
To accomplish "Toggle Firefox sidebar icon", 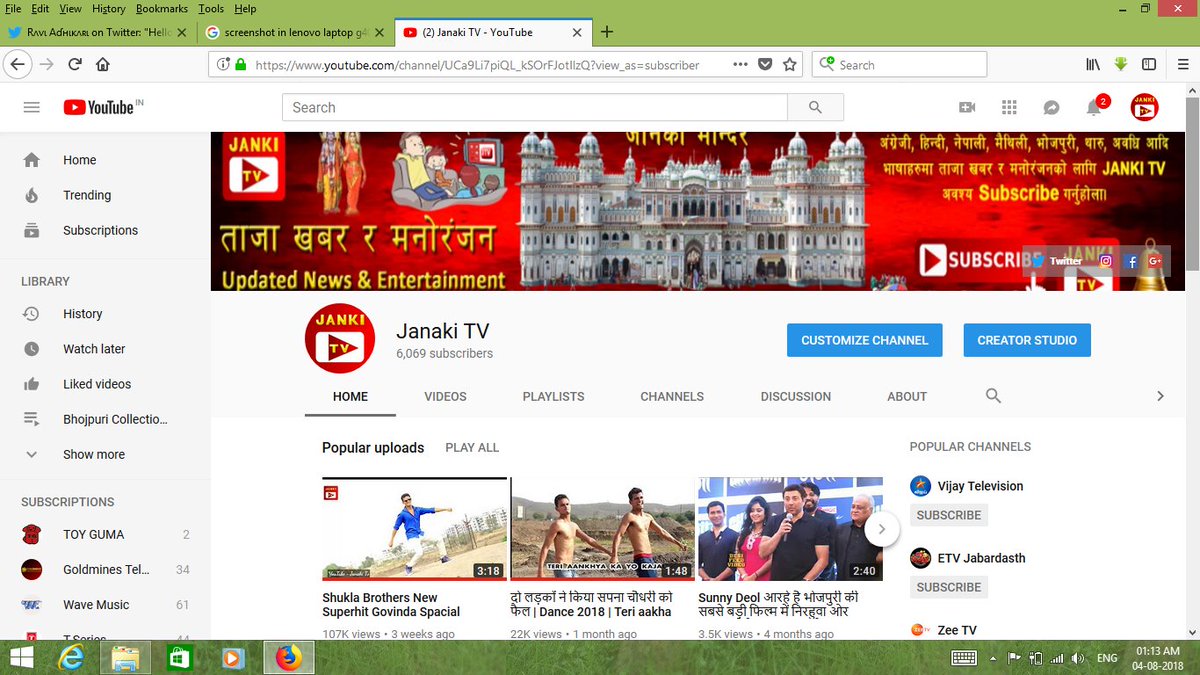I will click(1149, 64).
